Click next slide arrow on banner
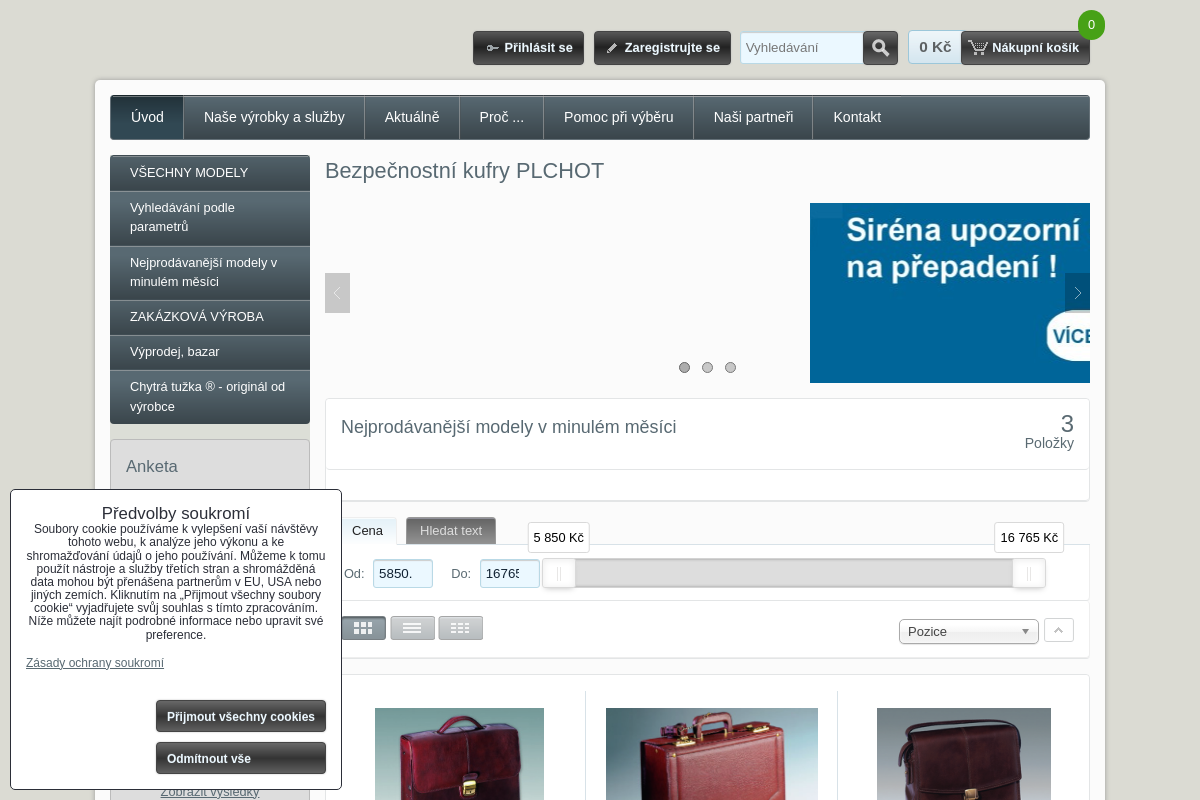The height and width of the screenshot is (800, 1200). 1077,293
